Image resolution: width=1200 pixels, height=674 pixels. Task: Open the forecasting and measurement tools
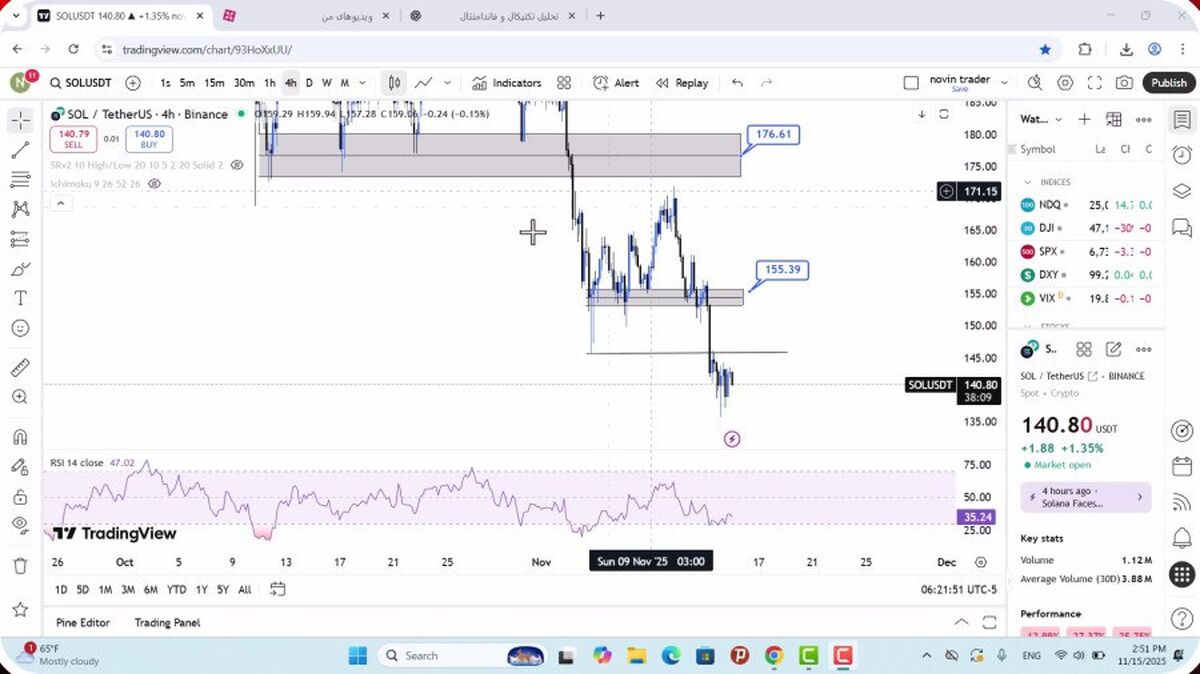(x=20, y=239)
